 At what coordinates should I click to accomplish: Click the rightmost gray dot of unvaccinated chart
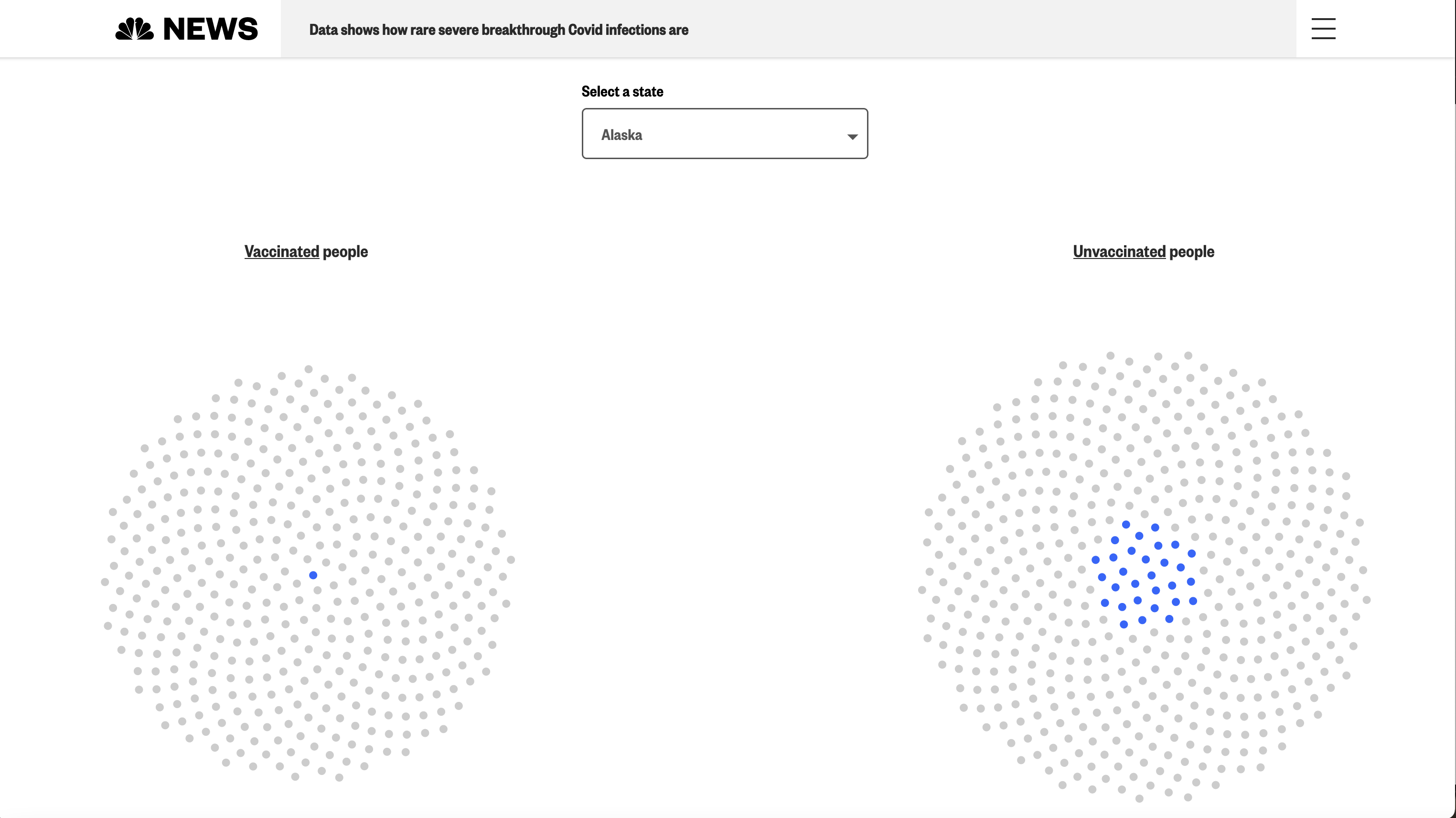tap(1366, 600)
